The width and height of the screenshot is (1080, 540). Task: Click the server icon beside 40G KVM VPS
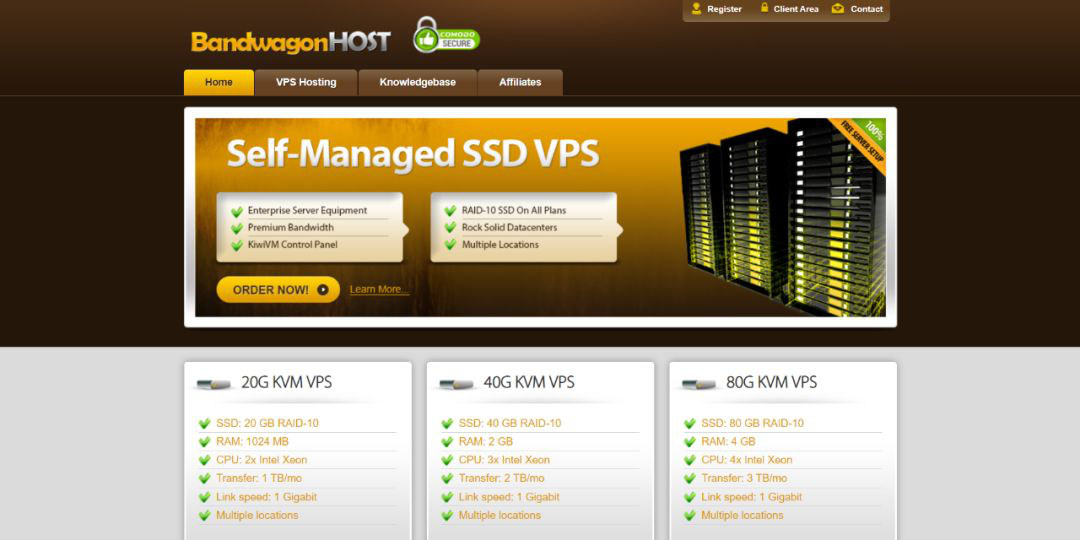coord(457,384)
